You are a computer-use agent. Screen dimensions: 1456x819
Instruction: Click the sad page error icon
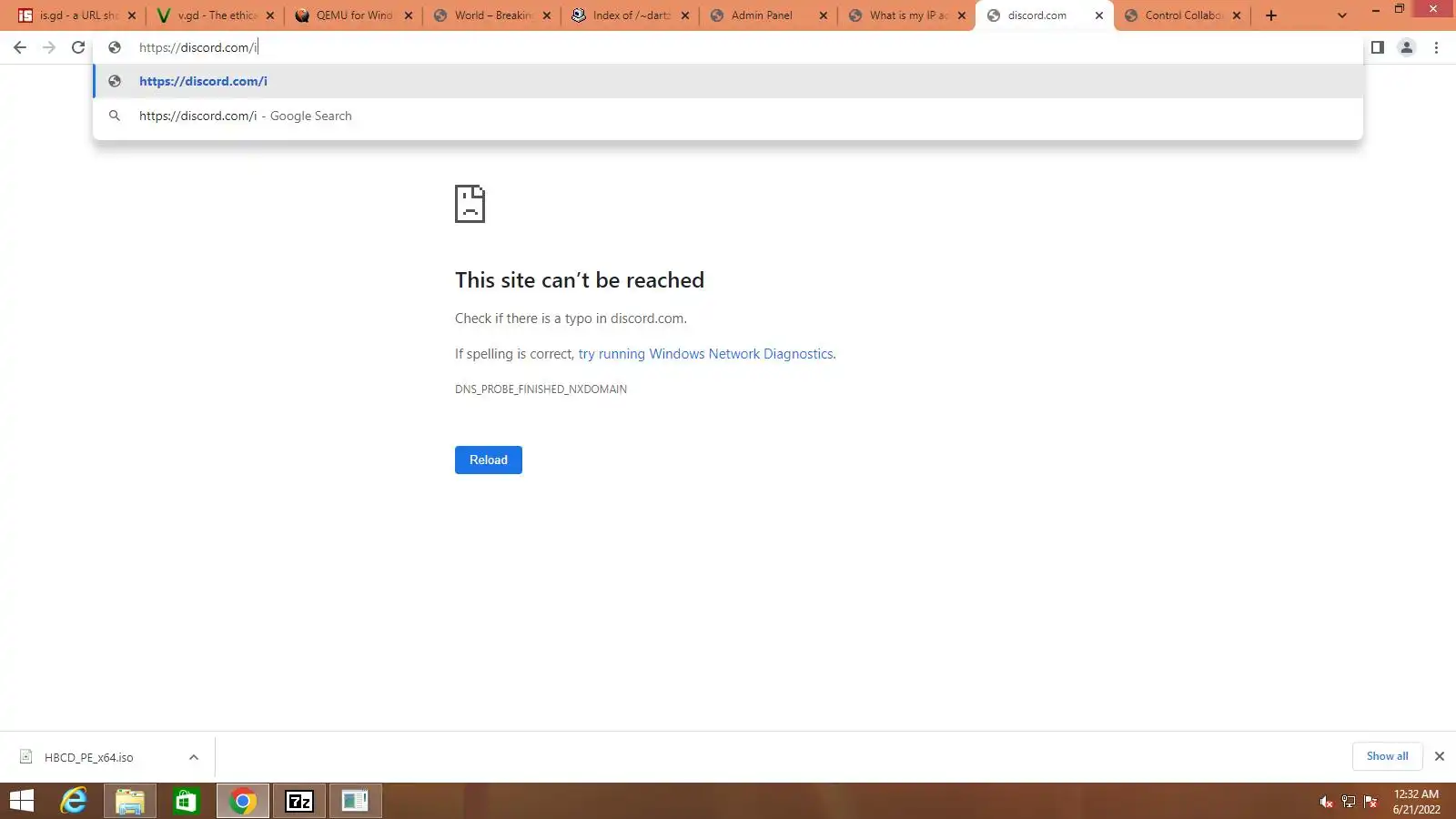(x=470, y=204)
